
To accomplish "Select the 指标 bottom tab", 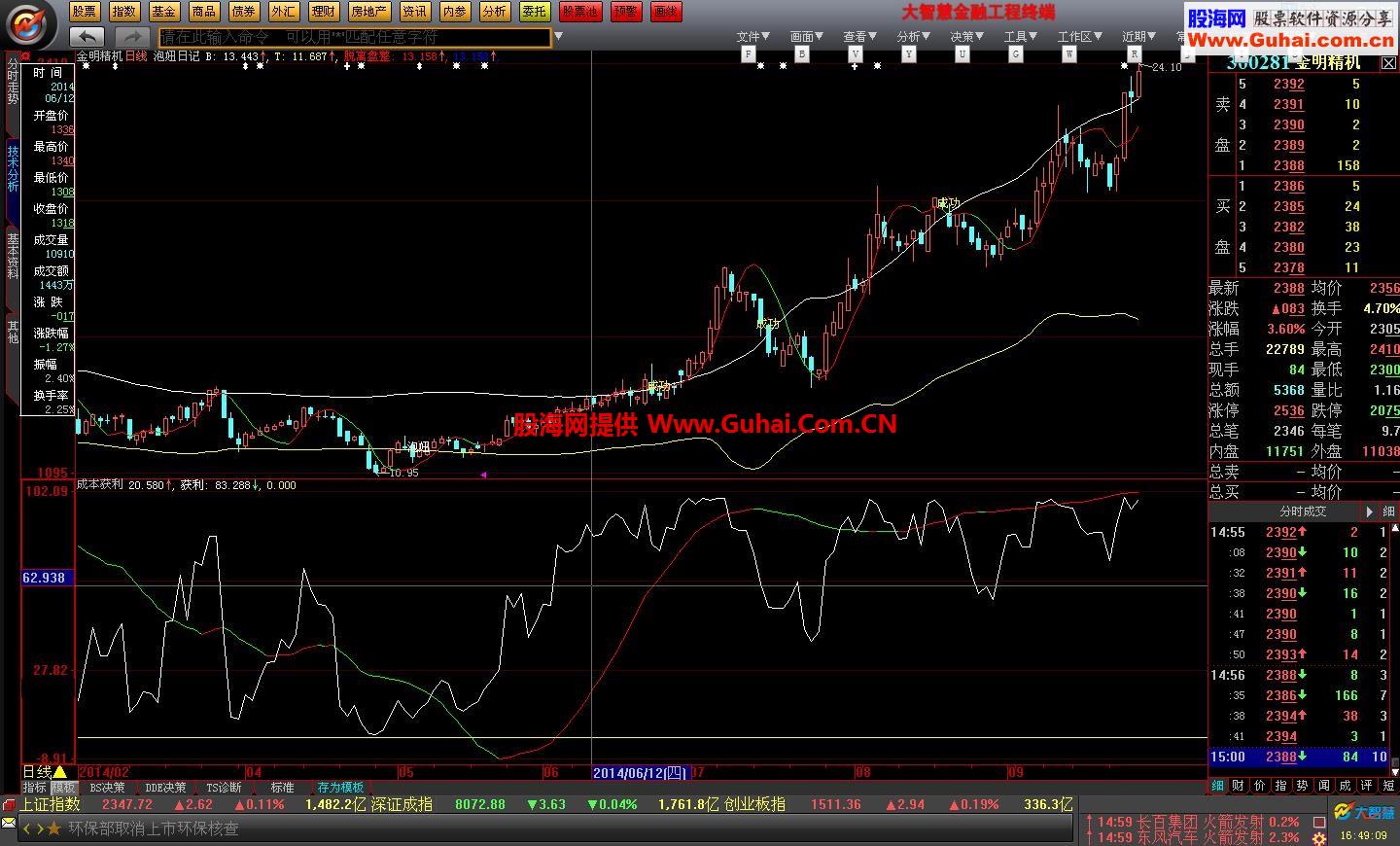I will [x=35, y=788].
